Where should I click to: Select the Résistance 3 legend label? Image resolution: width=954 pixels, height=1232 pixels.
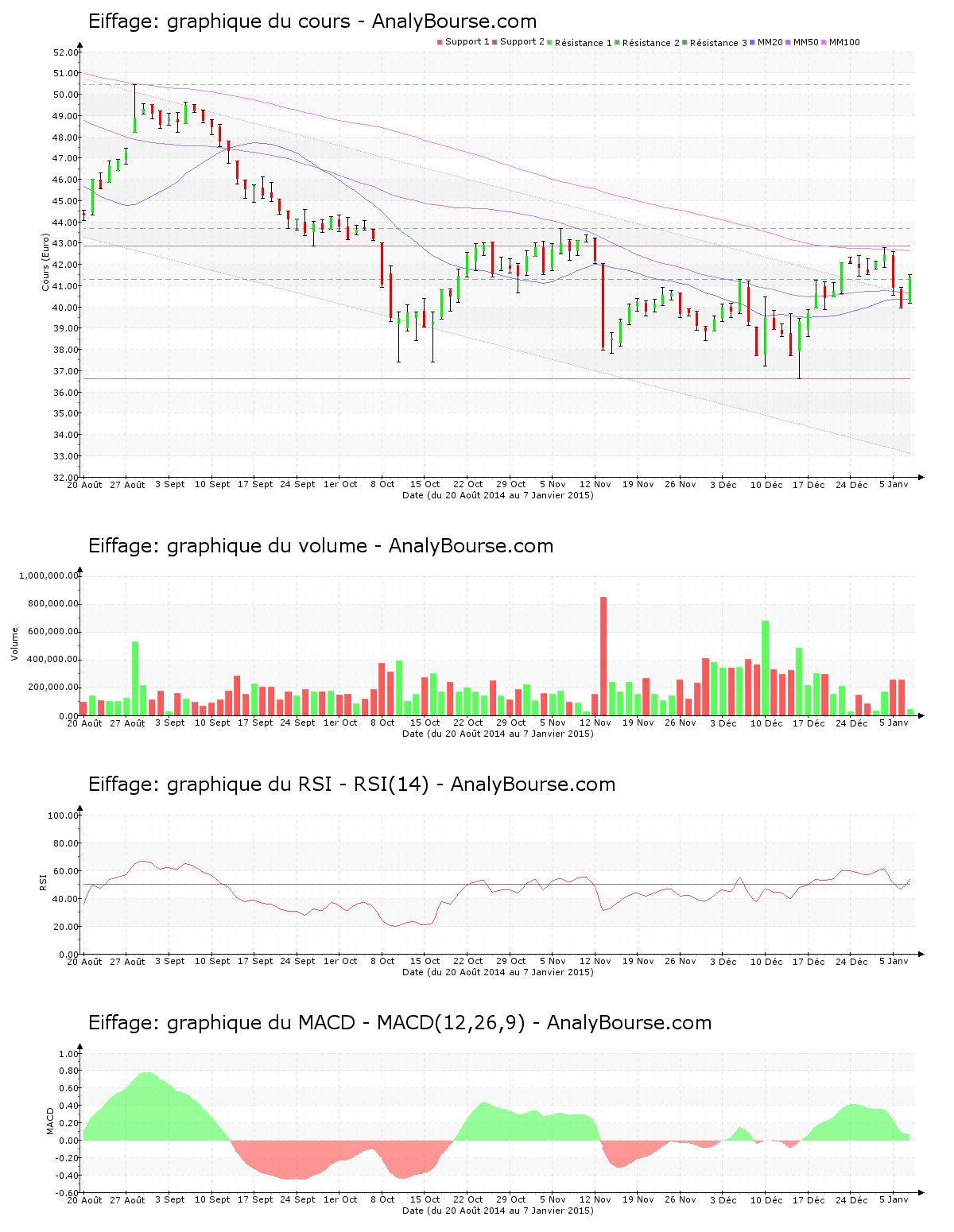719,43
